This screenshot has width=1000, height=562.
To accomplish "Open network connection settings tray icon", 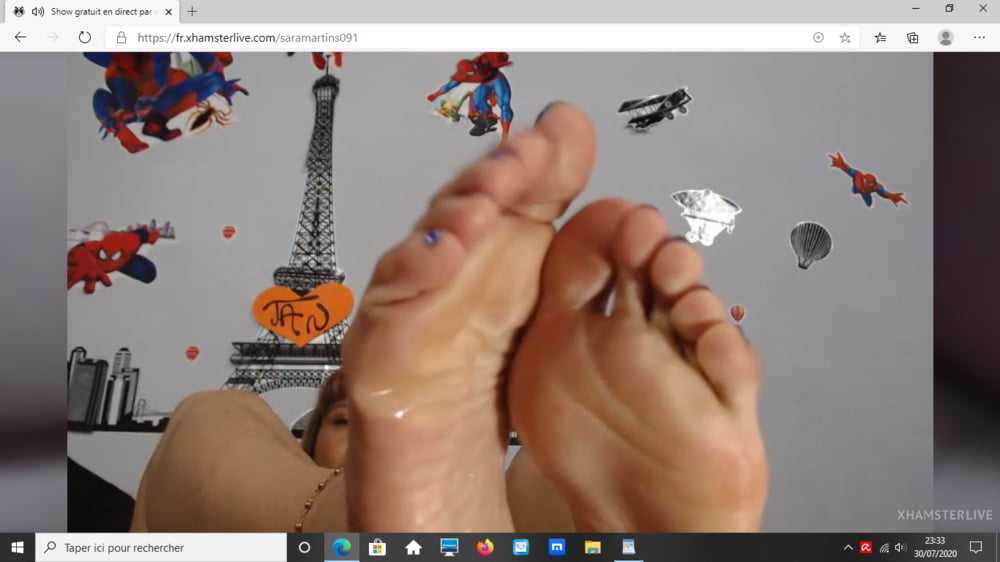I will pos(884,547).
